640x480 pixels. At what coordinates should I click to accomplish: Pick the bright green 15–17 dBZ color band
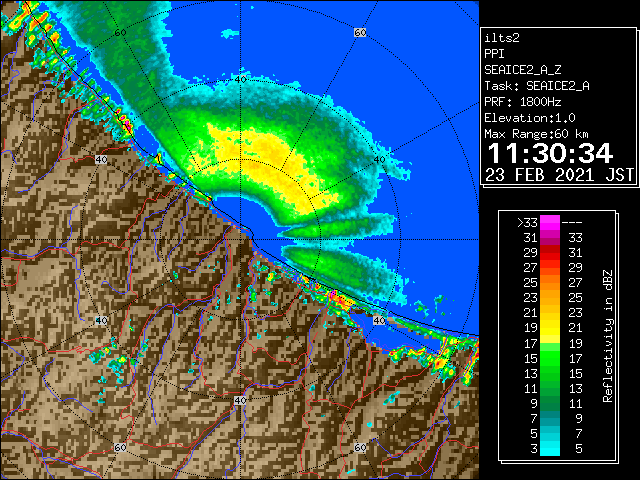pyautogui.click(x=550, y=358)
